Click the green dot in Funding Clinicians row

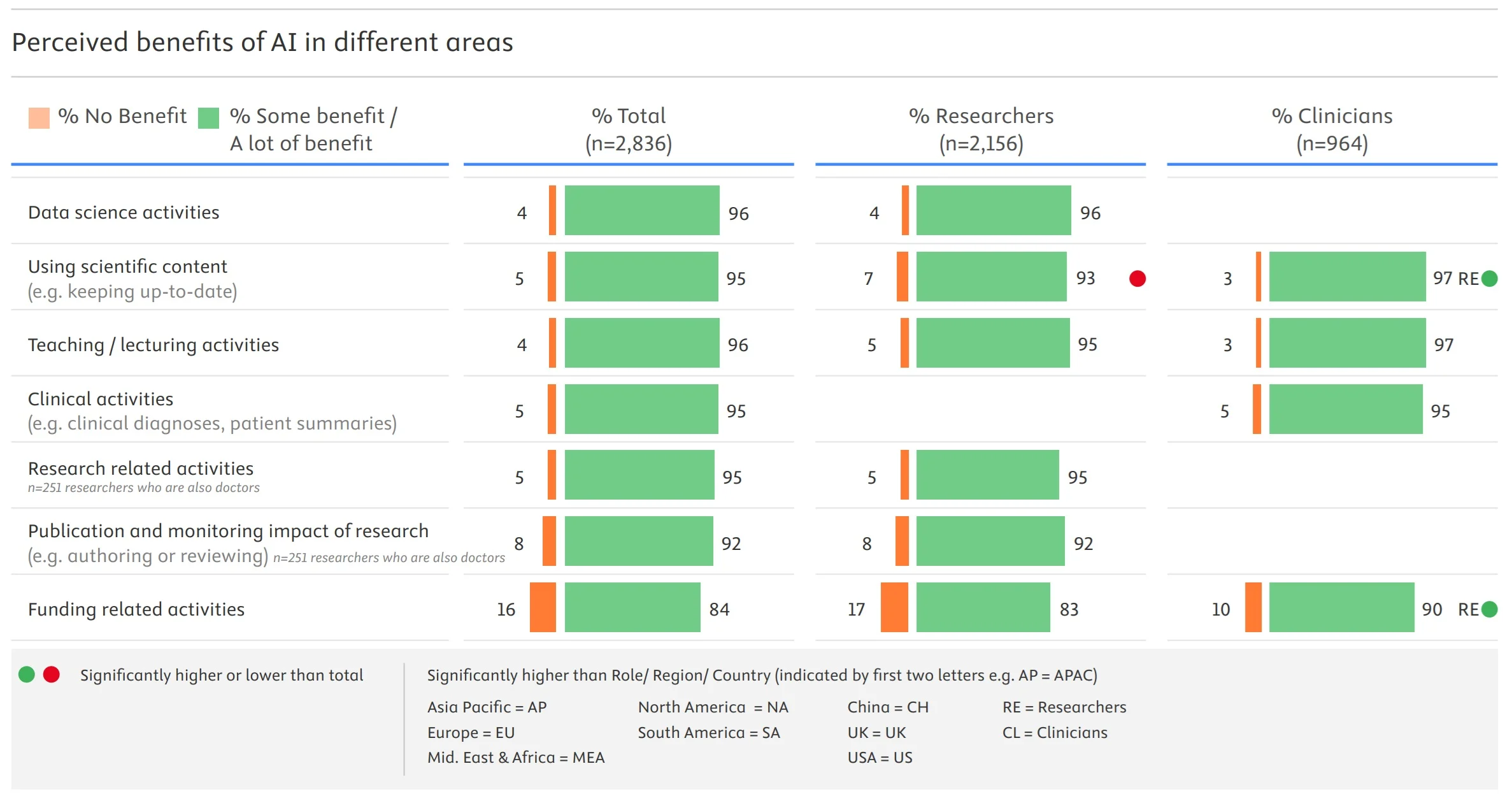point(1489,609)
